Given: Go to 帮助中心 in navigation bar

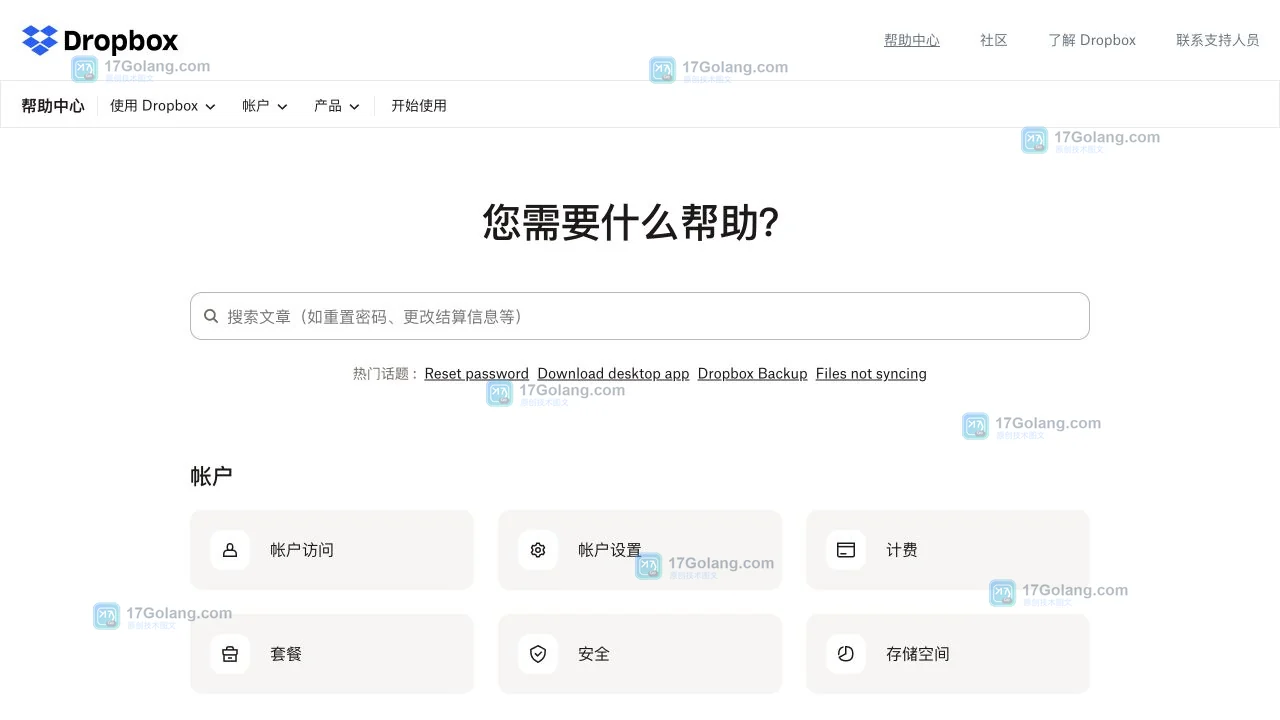Looking at the screenshot, I should click(x=53, y=105).
